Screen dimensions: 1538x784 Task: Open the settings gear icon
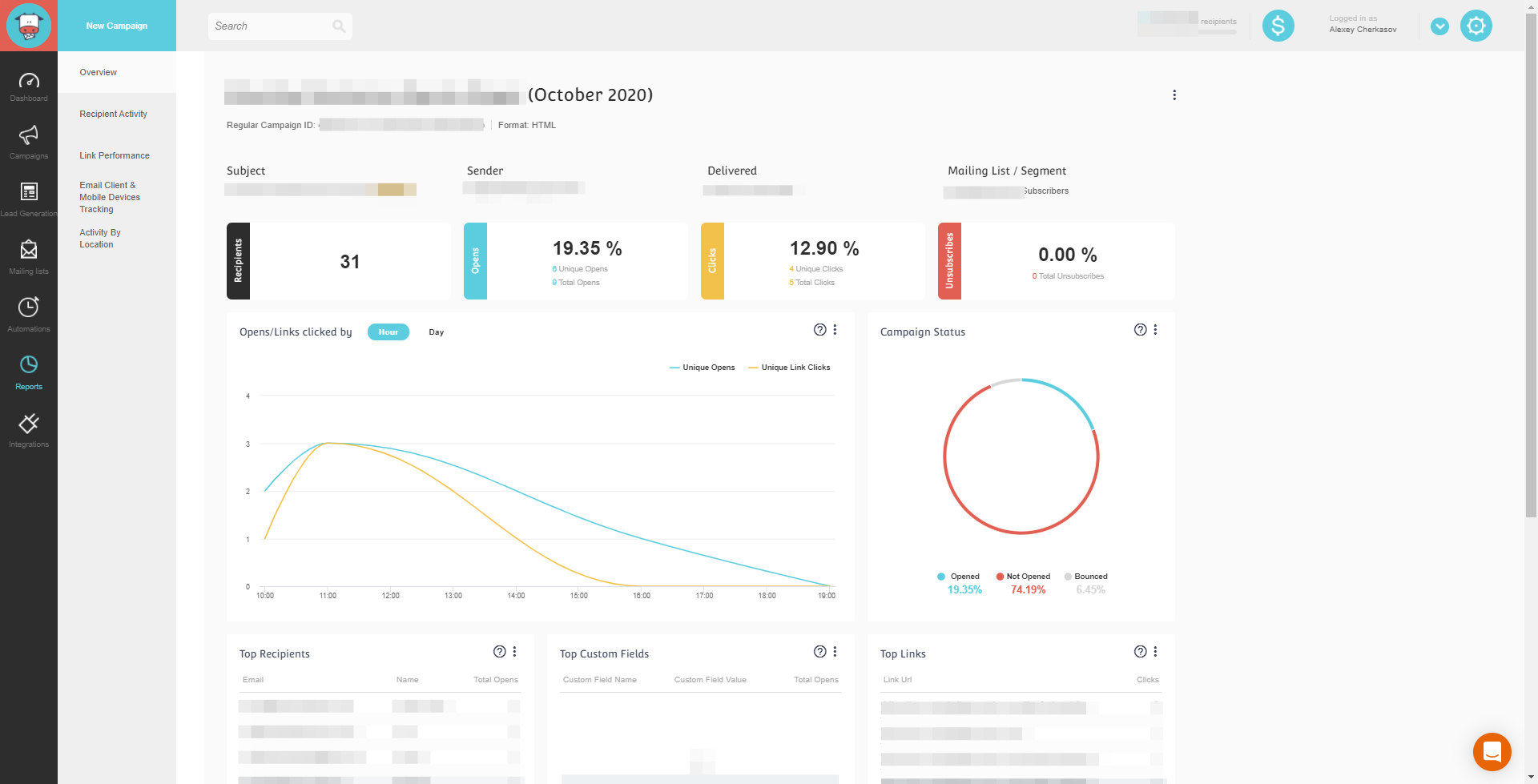[x=1476, y=26]
